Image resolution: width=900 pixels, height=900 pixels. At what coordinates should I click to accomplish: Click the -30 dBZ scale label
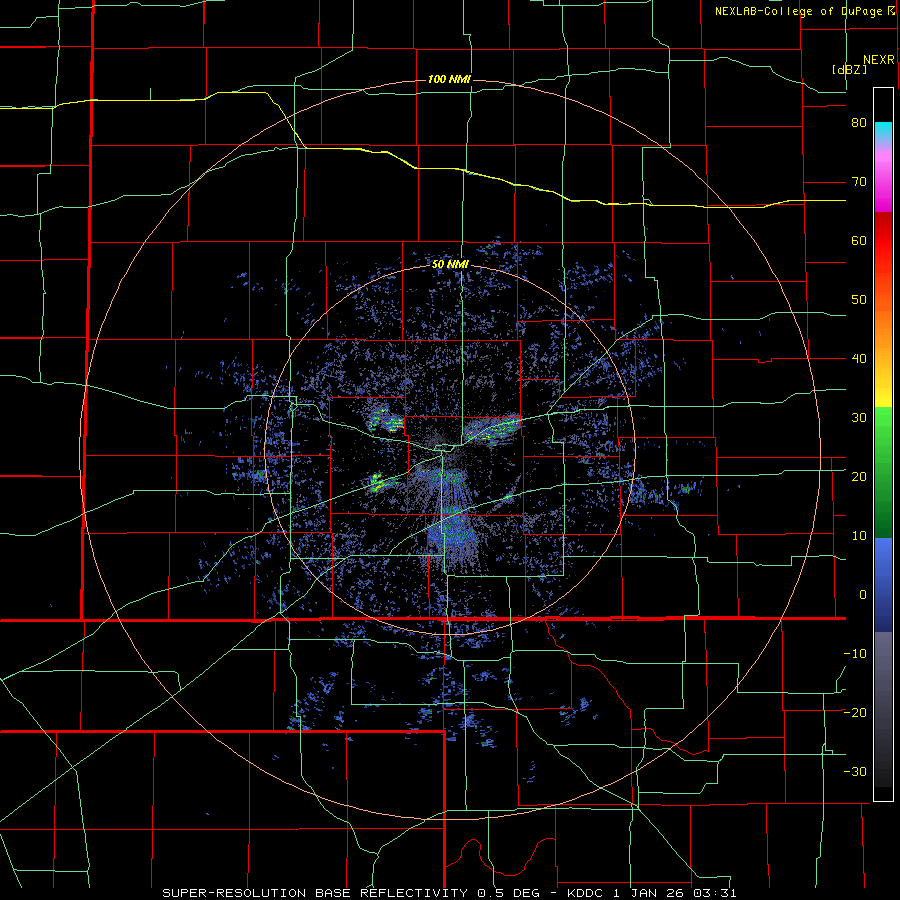coord(855,772)
